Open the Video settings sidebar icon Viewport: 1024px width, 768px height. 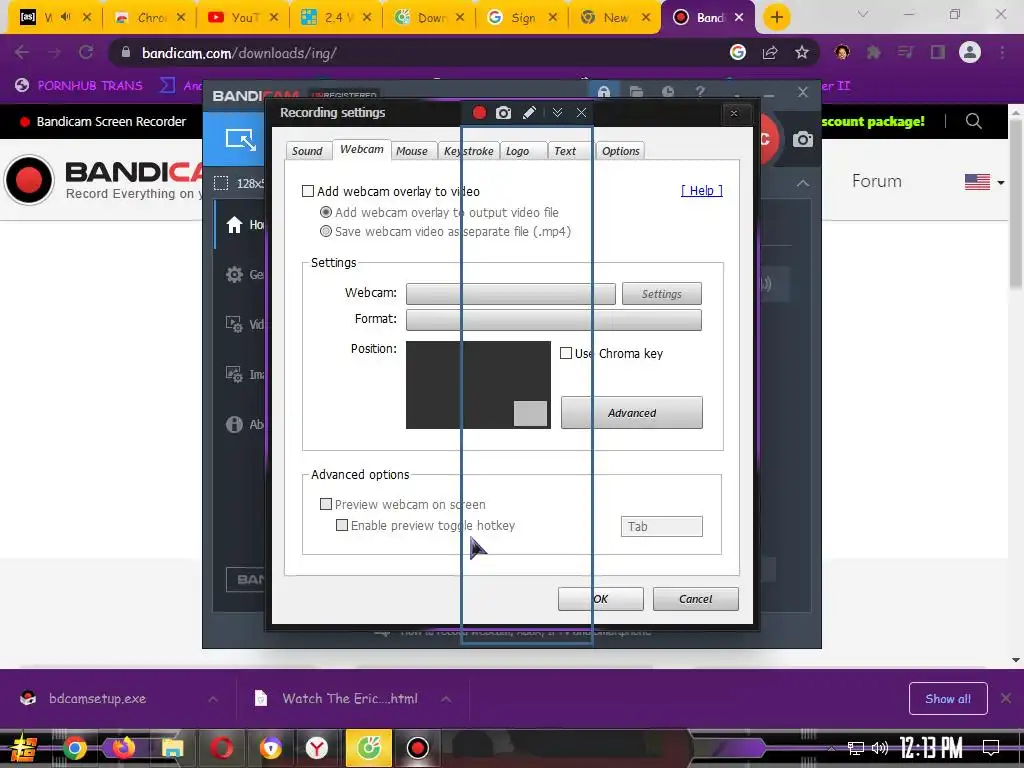point(234,324)
